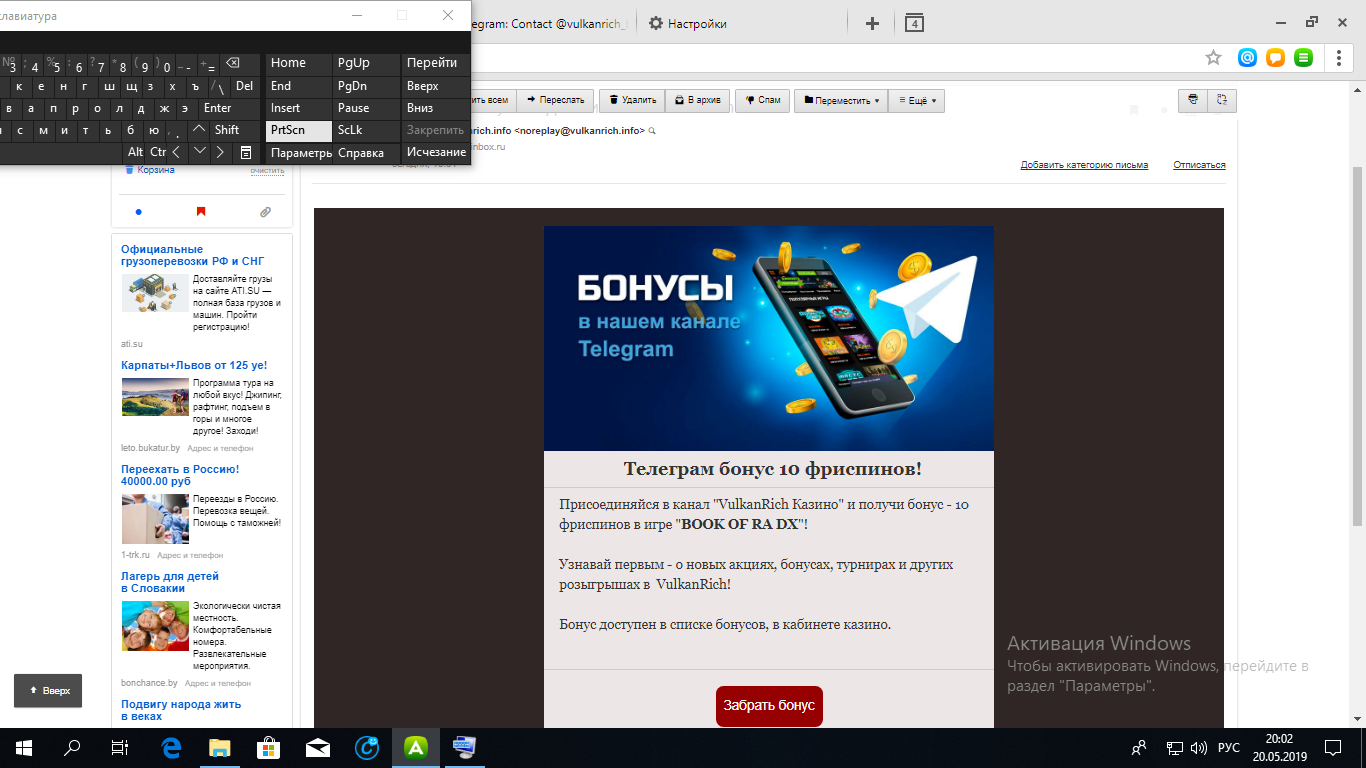
Task: Open the Официальные грузоперевозки РФ и СНГ ad
Action: click(192, 255)
